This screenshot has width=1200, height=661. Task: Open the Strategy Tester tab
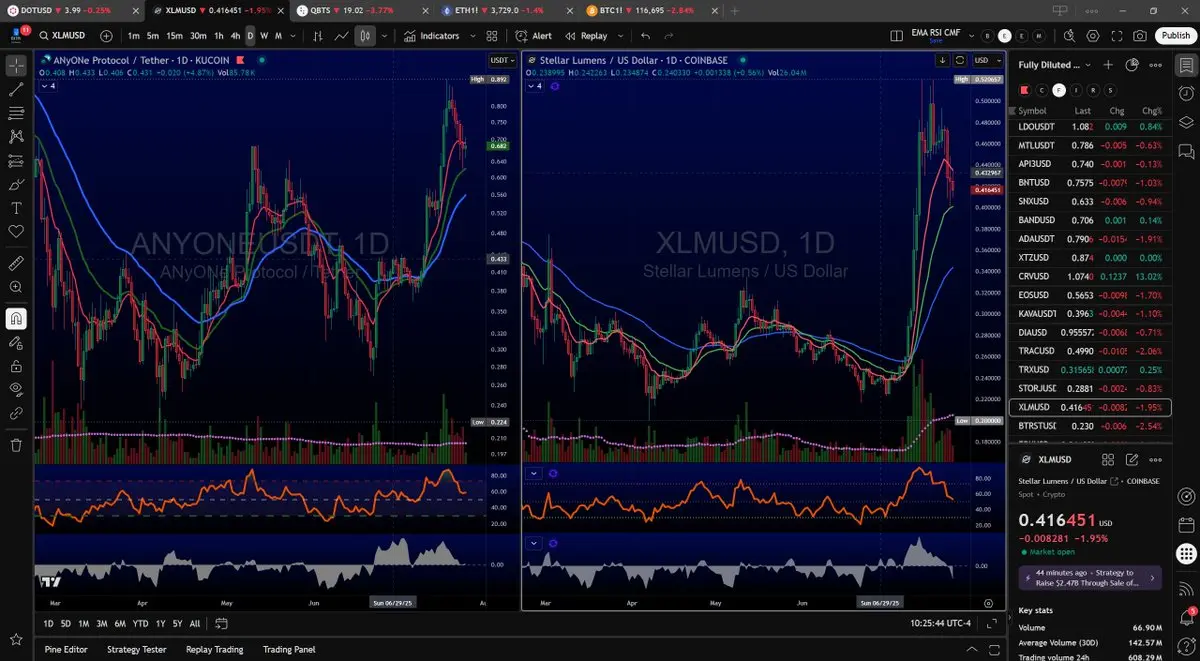137,649
